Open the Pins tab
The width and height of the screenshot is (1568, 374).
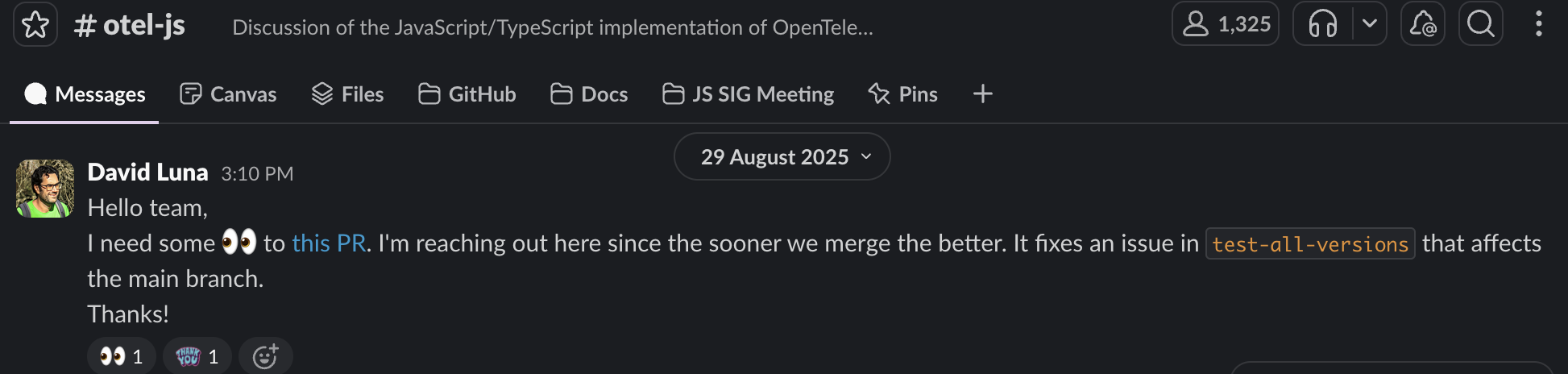point(902,94)
